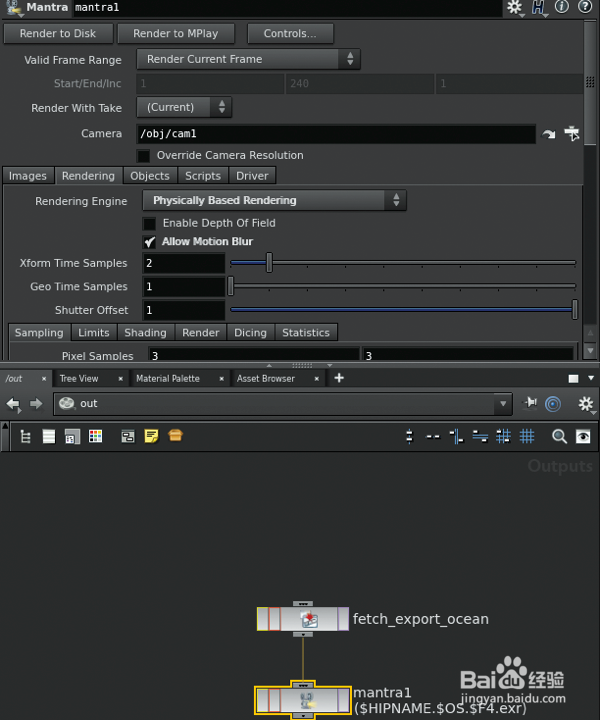
Task: Toggle follow selection target icon
Action: (553, 404)
